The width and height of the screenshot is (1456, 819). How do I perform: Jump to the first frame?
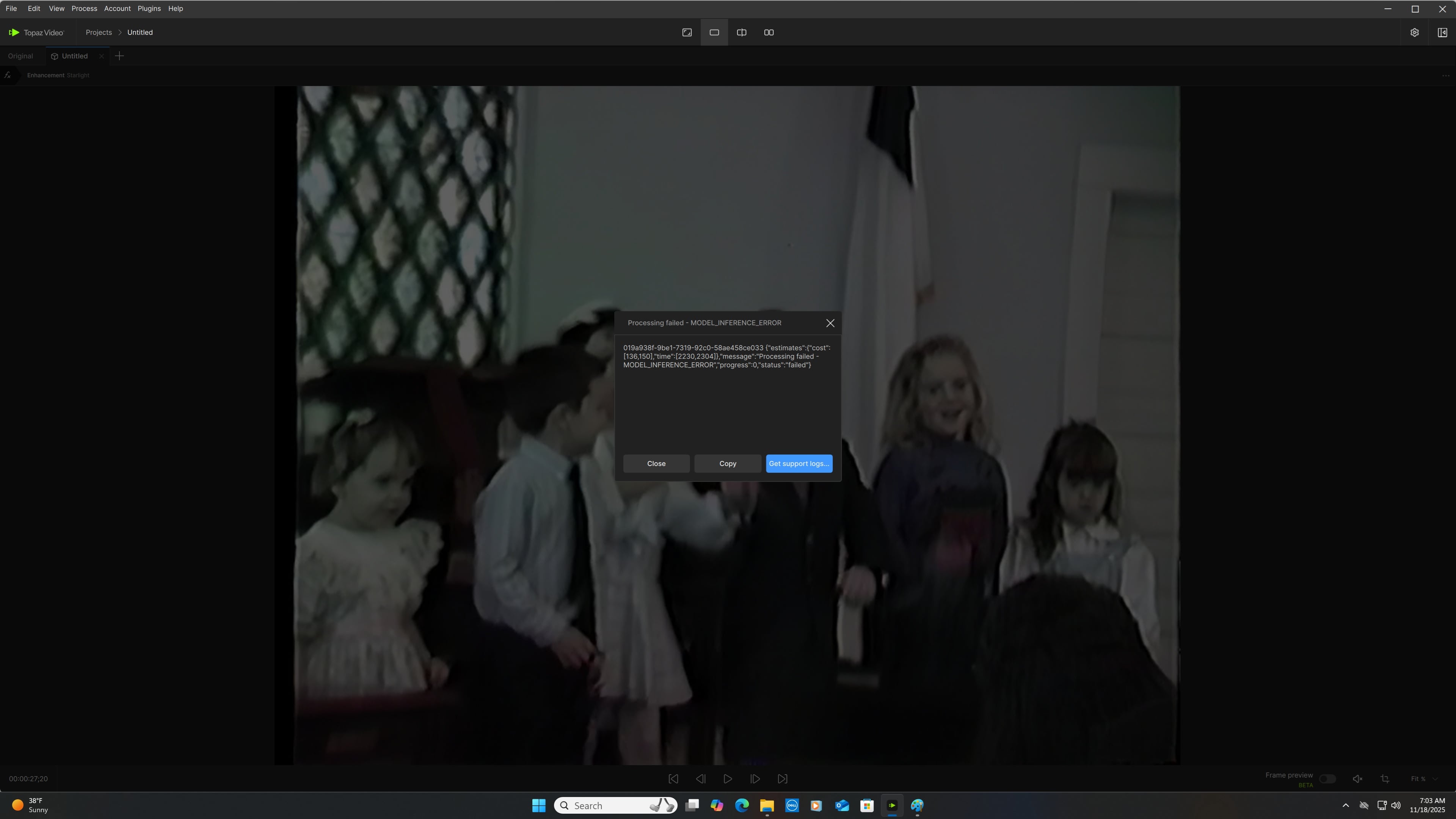tap(673, 779)
